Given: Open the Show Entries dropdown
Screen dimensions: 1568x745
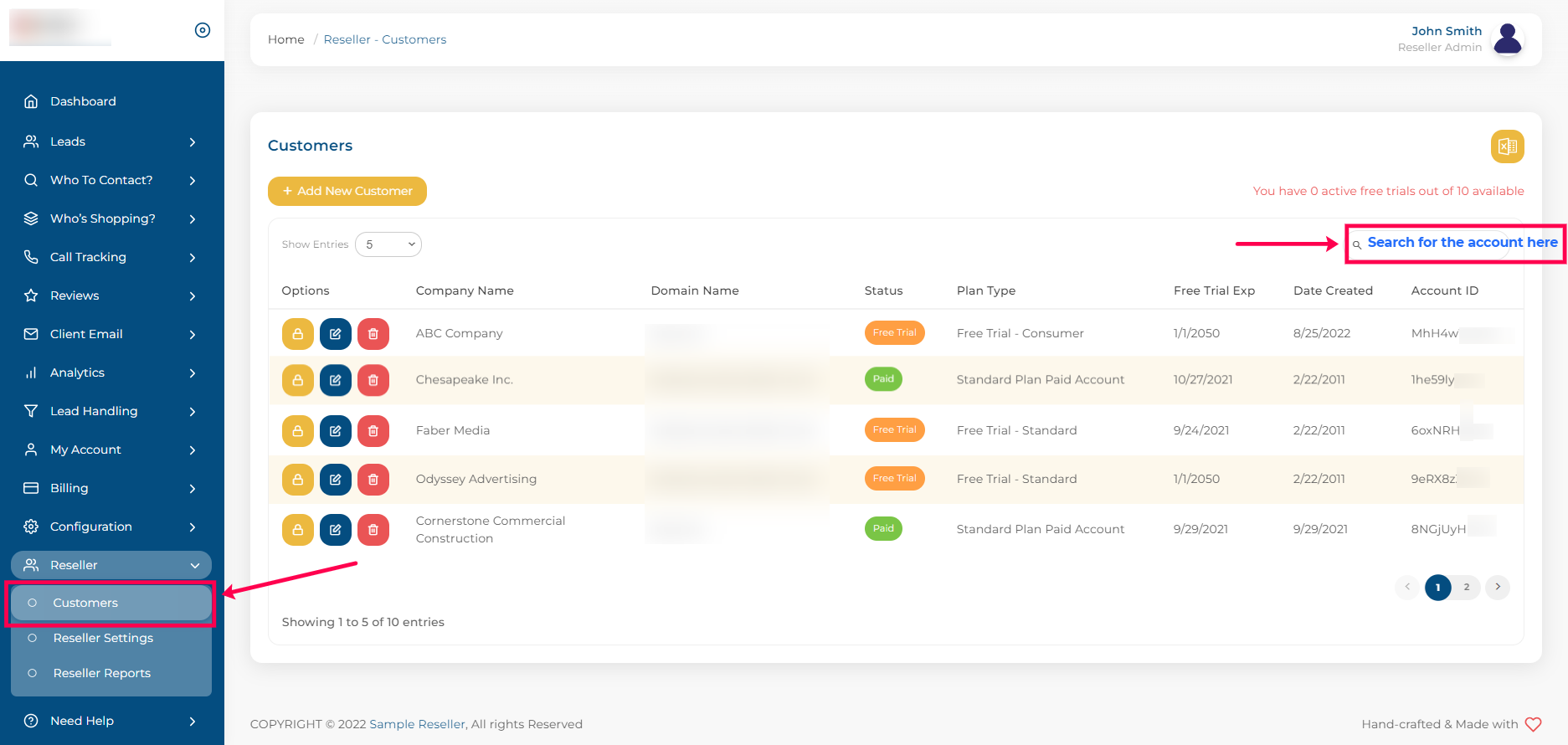Looking at the screenshot, I should (388, 244).
